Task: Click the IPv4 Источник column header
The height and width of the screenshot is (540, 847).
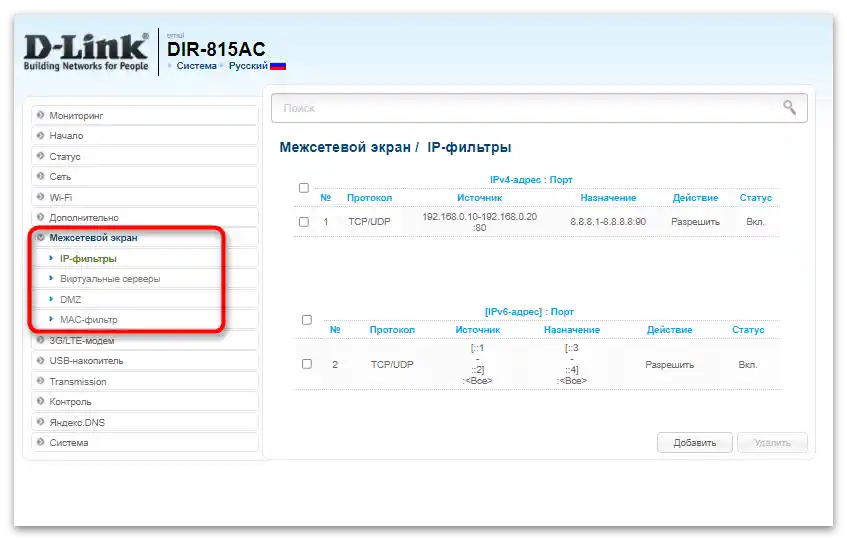Action: click(x=480, y=198)
